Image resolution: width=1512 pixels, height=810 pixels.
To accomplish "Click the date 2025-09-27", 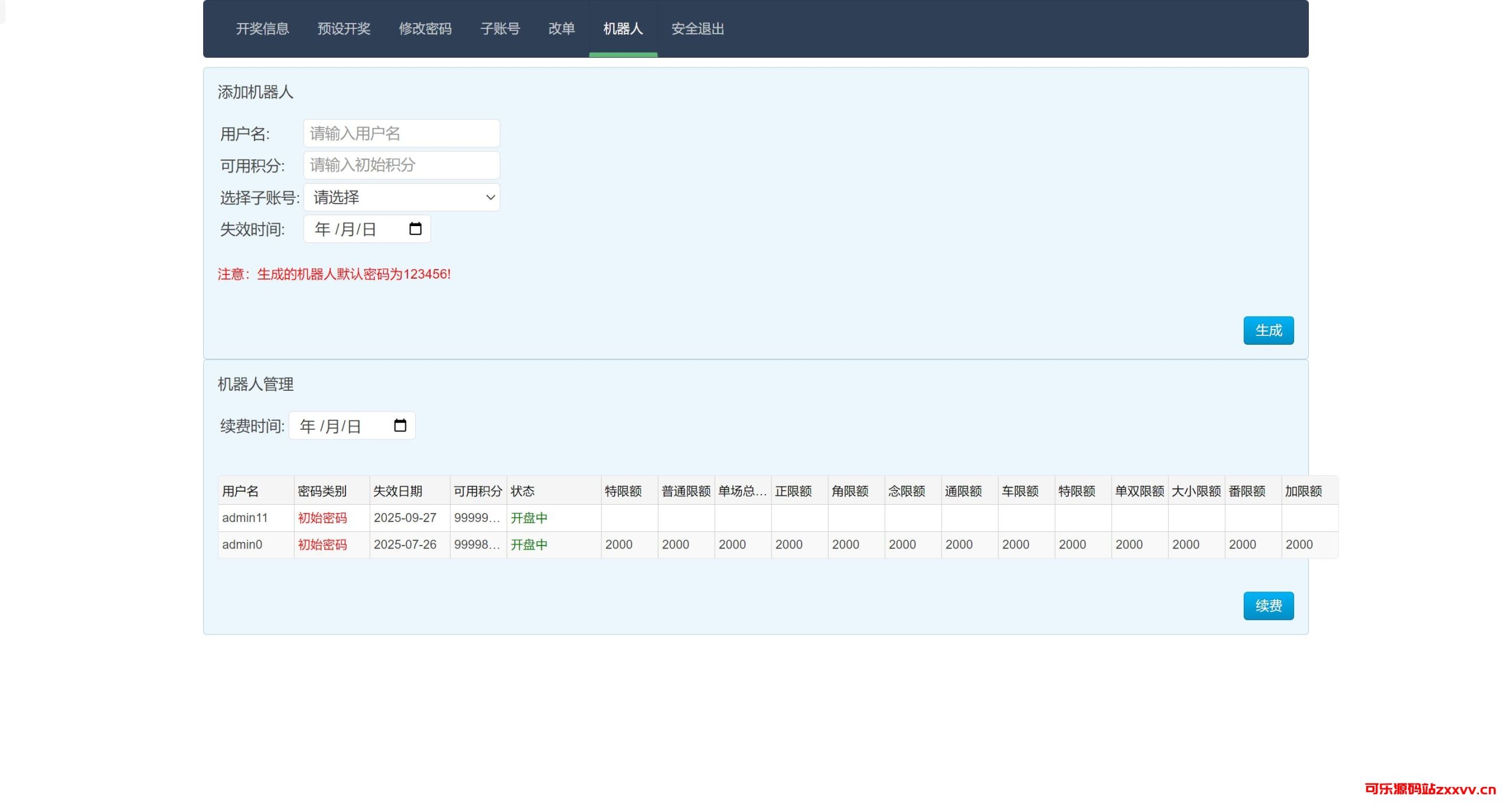I will pyautogui.click(x=405, y=518).
